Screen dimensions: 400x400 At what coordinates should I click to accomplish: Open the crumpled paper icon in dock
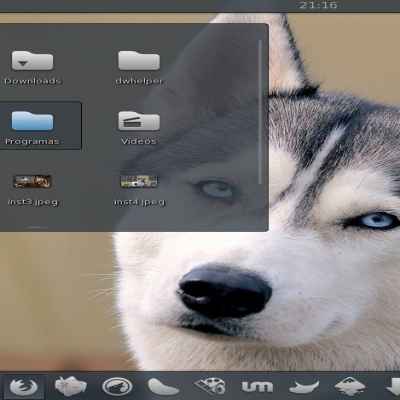coord(70,387)
